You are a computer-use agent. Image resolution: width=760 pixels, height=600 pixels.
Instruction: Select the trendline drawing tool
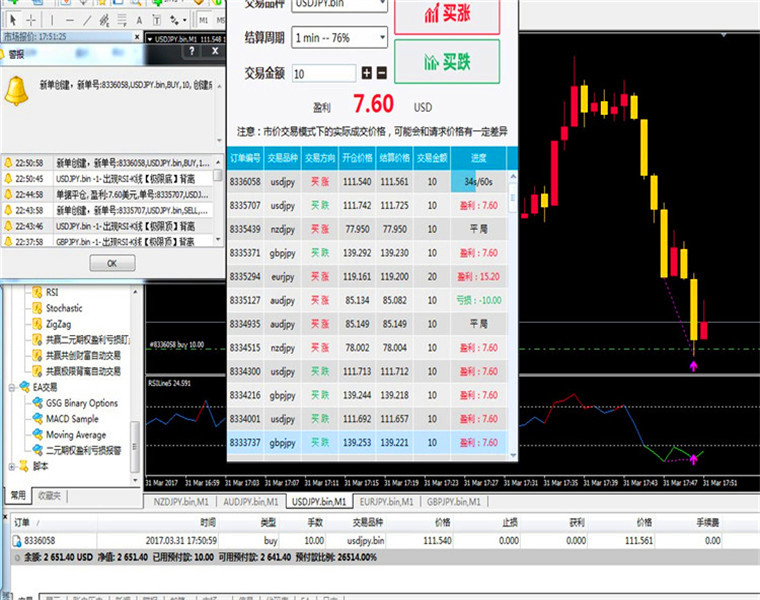(x=87, y=20)
